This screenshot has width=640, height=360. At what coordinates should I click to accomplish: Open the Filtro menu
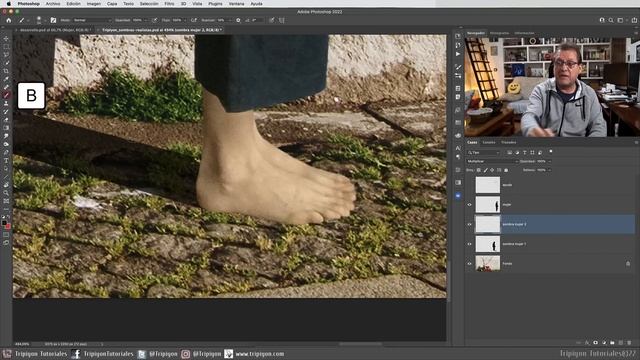169,4
